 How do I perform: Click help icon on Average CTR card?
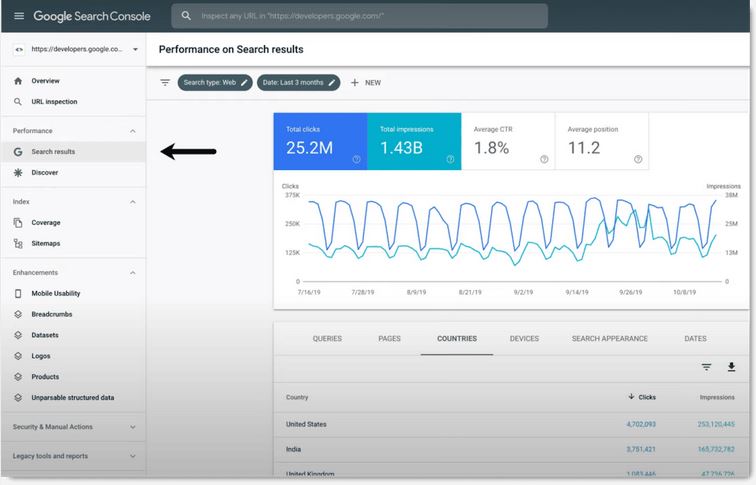point(544,159)
